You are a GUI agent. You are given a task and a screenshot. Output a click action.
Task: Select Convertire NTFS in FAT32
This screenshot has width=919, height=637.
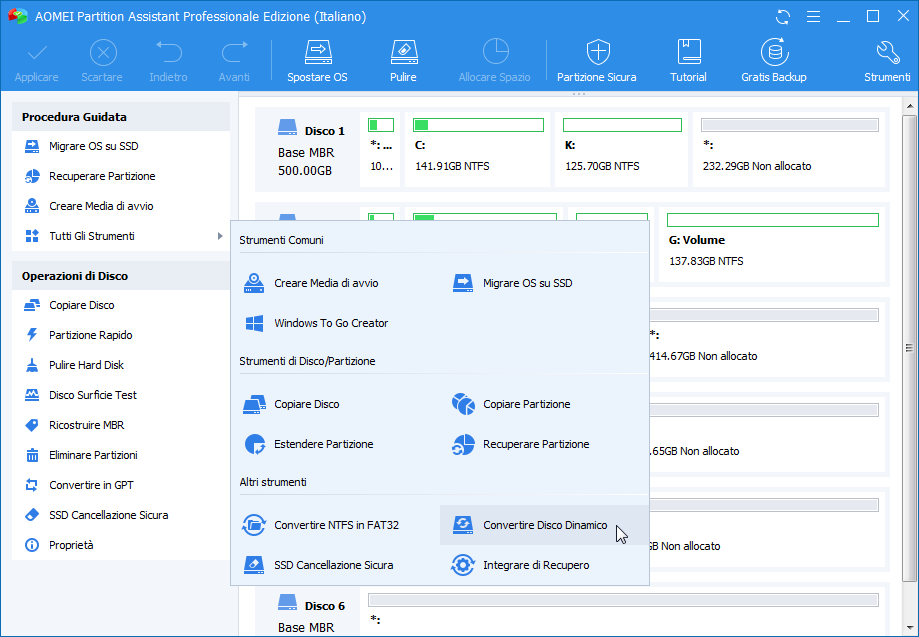[x=321, y=525]
